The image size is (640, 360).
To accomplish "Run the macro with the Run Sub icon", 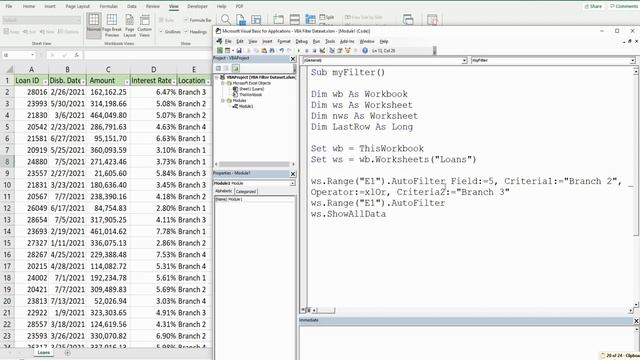I will (299, 51).
